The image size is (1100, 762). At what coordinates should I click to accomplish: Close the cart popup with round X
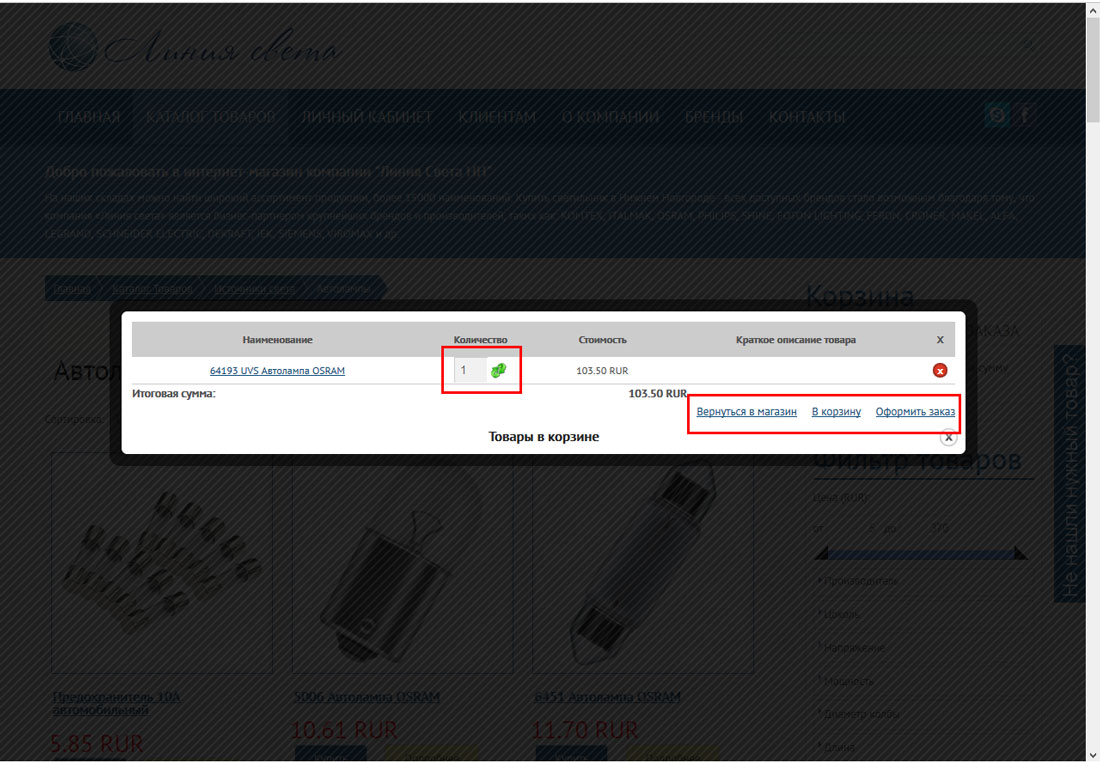(x=948, y=437)
